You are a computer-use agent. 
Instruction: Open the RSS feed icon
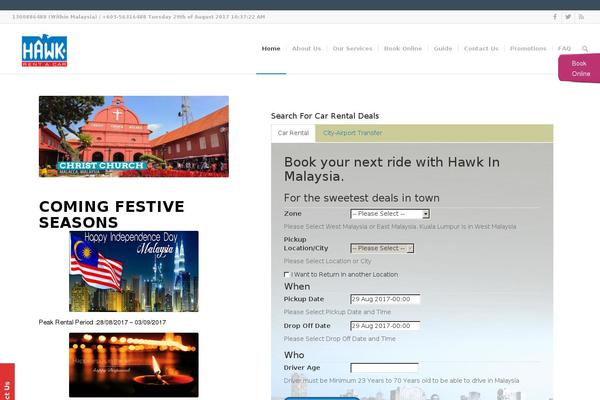point(581,17)
